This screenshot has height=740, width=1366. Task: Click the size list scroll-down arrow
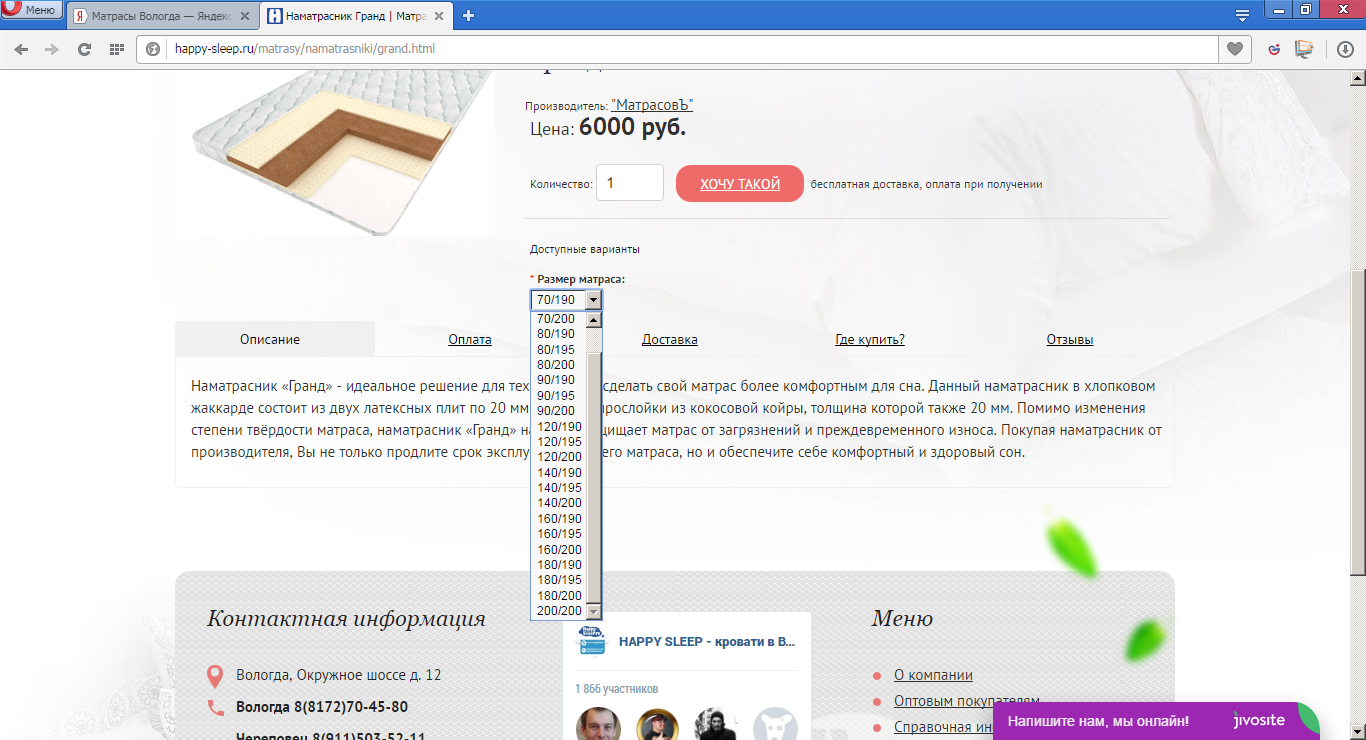[594, 611]
